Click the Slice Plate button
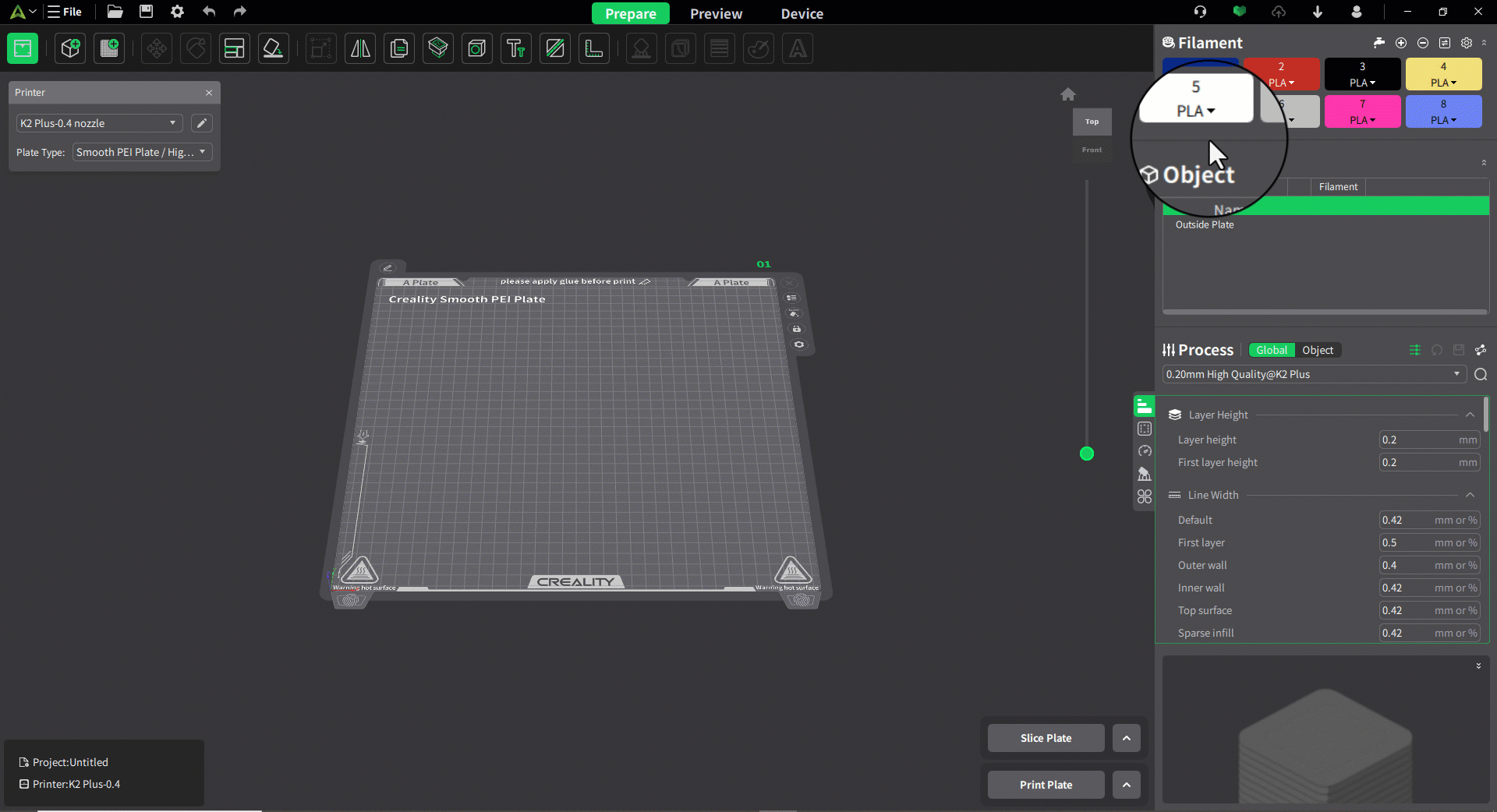This screenshot has height=812, width=1497. [x=1046, y=738]
